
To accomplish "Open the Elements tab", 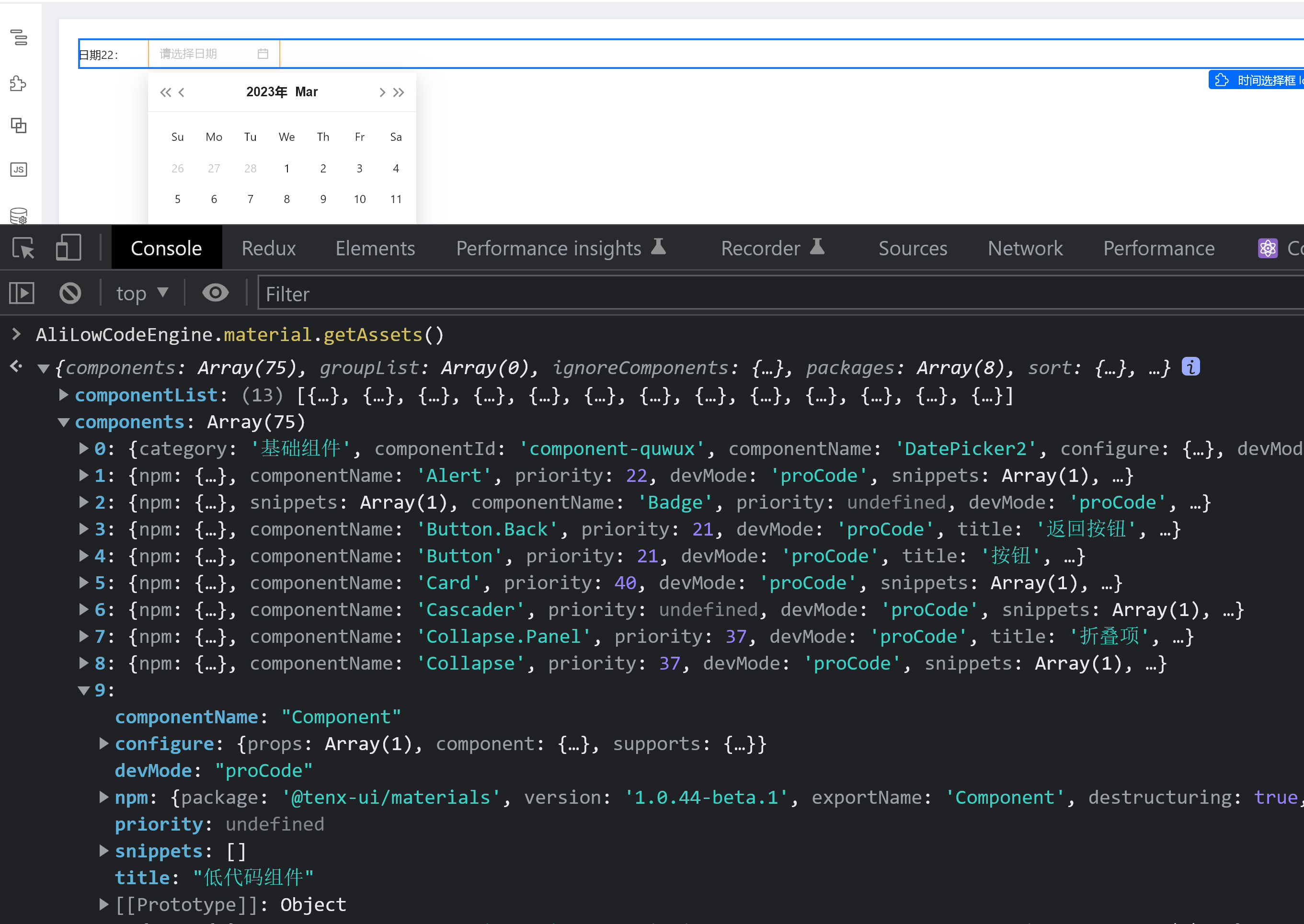I will [375, 248].
